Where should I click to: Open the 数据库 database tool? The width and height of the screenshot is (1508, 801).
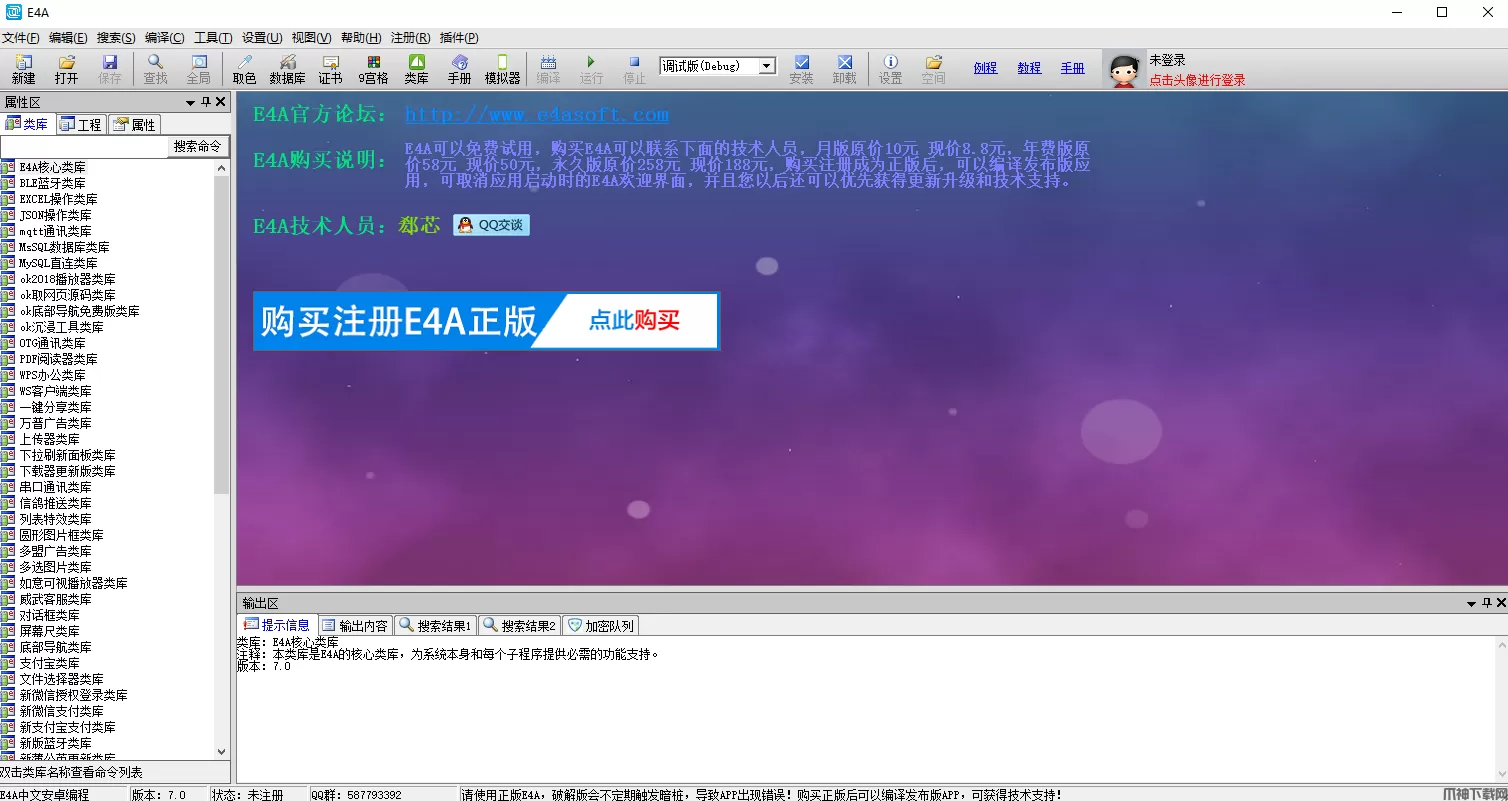click(x=287, y=69)
